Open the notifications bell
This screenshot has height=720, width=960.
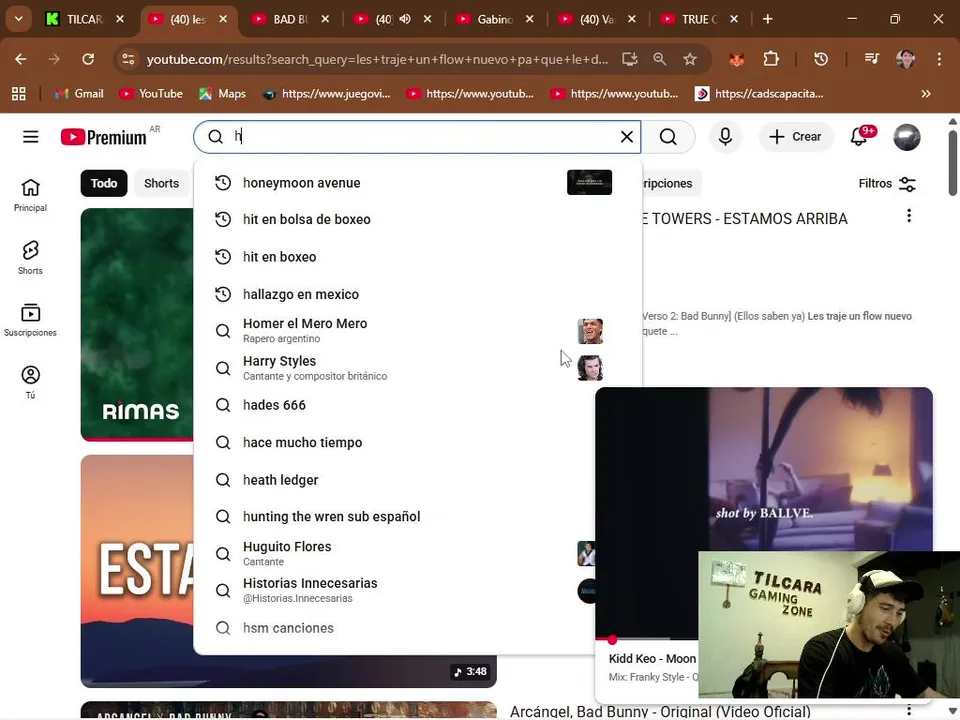pyautogui.click(x=859, y=137)
